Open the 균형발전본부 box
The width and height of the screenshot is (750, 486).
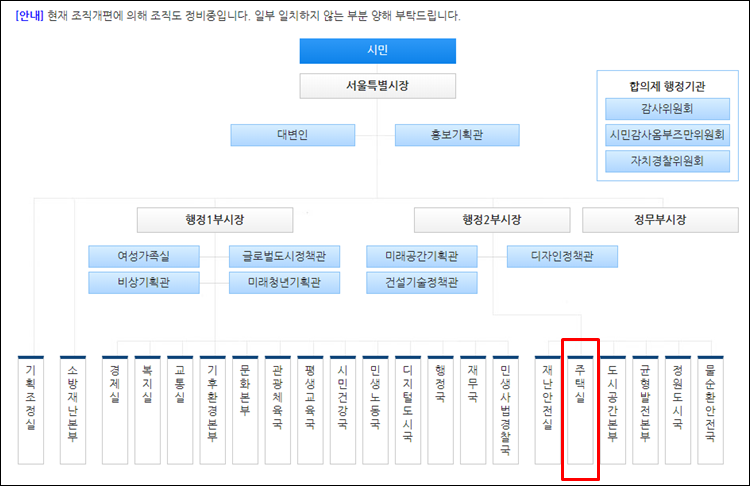click(x=645, y=410)
